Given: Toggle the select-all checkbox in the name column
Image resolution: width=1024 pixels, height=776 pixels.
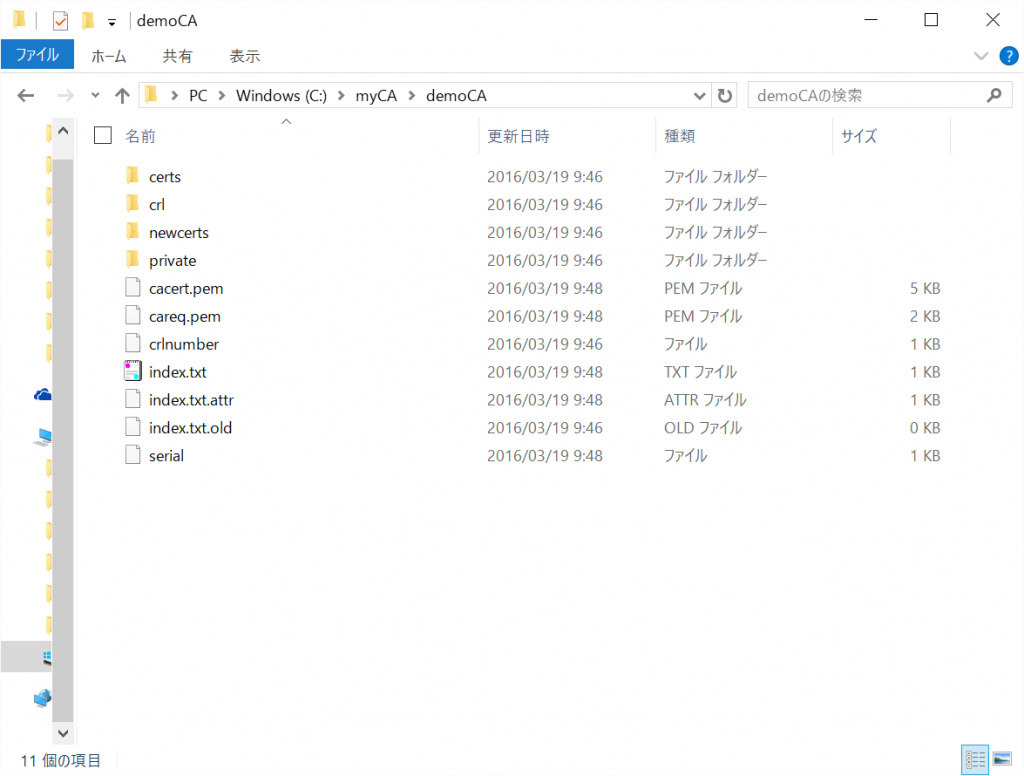Looking at the screenshot, I should coord(102,135).
